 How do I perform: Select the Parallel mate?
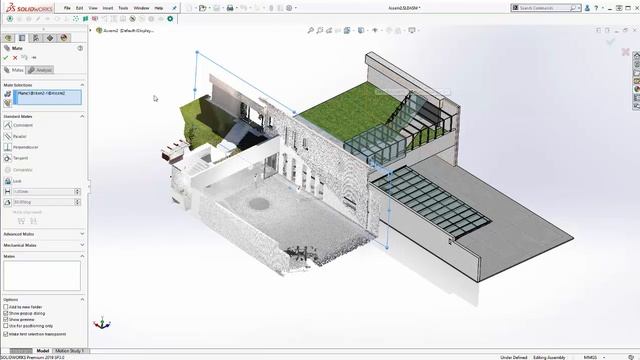pos(16,136)
